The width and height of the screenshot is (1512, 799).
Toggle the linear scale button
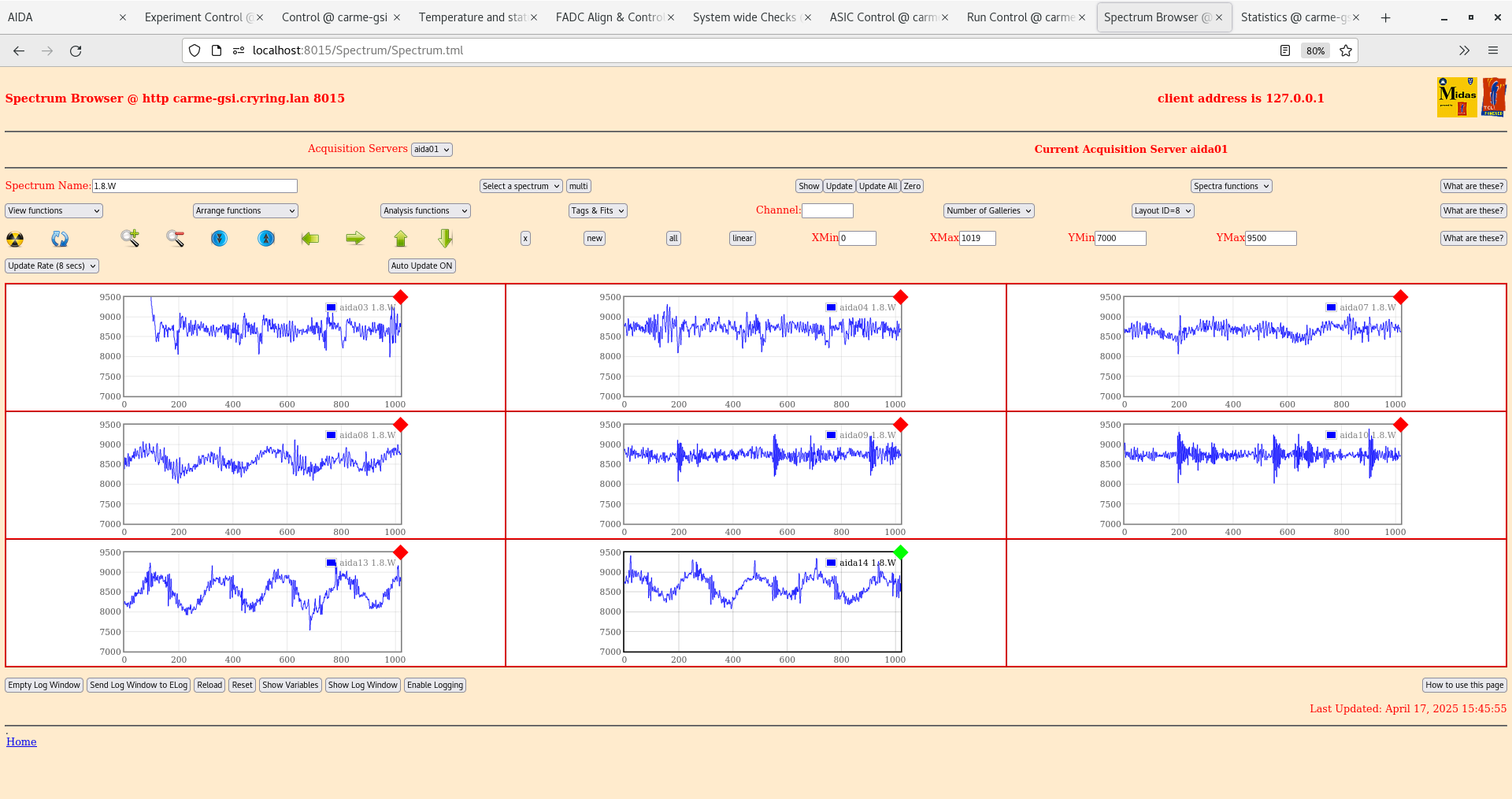point(742,238)
